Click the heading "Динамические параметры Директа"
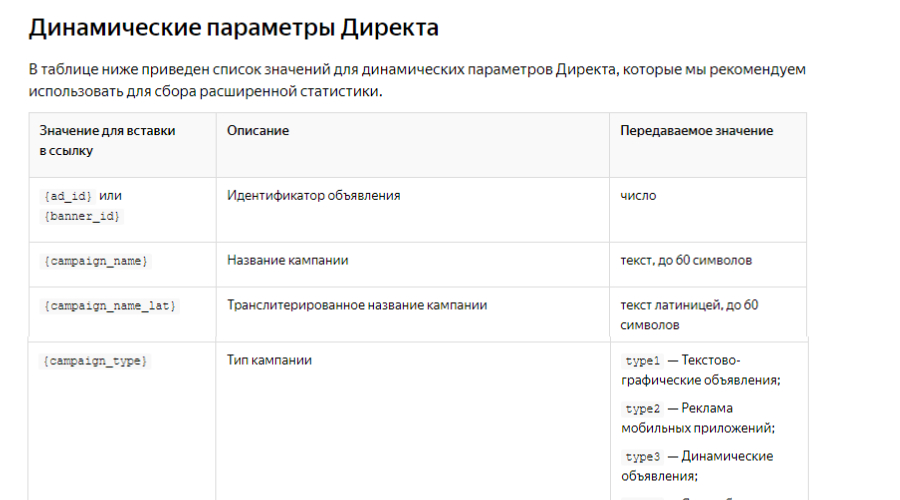The image size is (900, 500). [x=233, y=27]
